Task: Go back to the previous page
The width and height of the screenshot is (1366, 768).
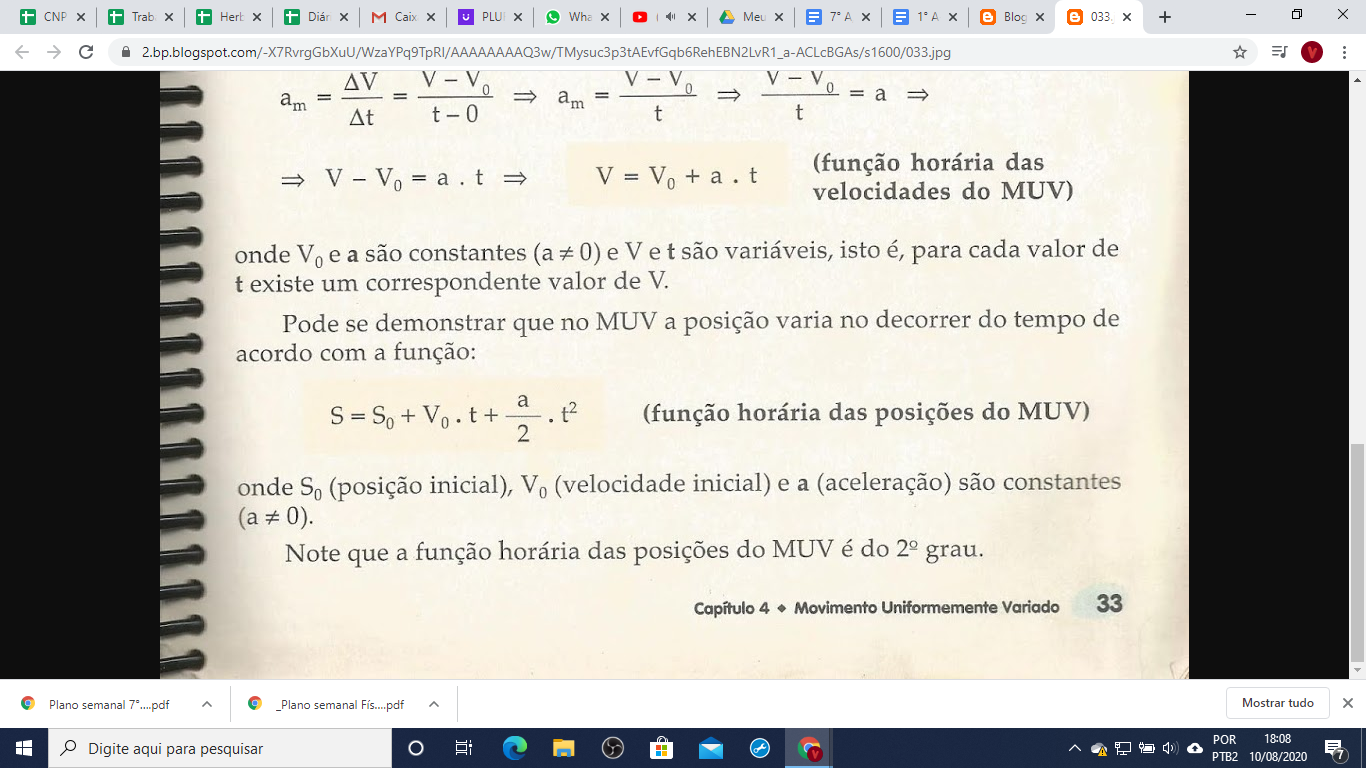Action: click(x=22, y=52)
